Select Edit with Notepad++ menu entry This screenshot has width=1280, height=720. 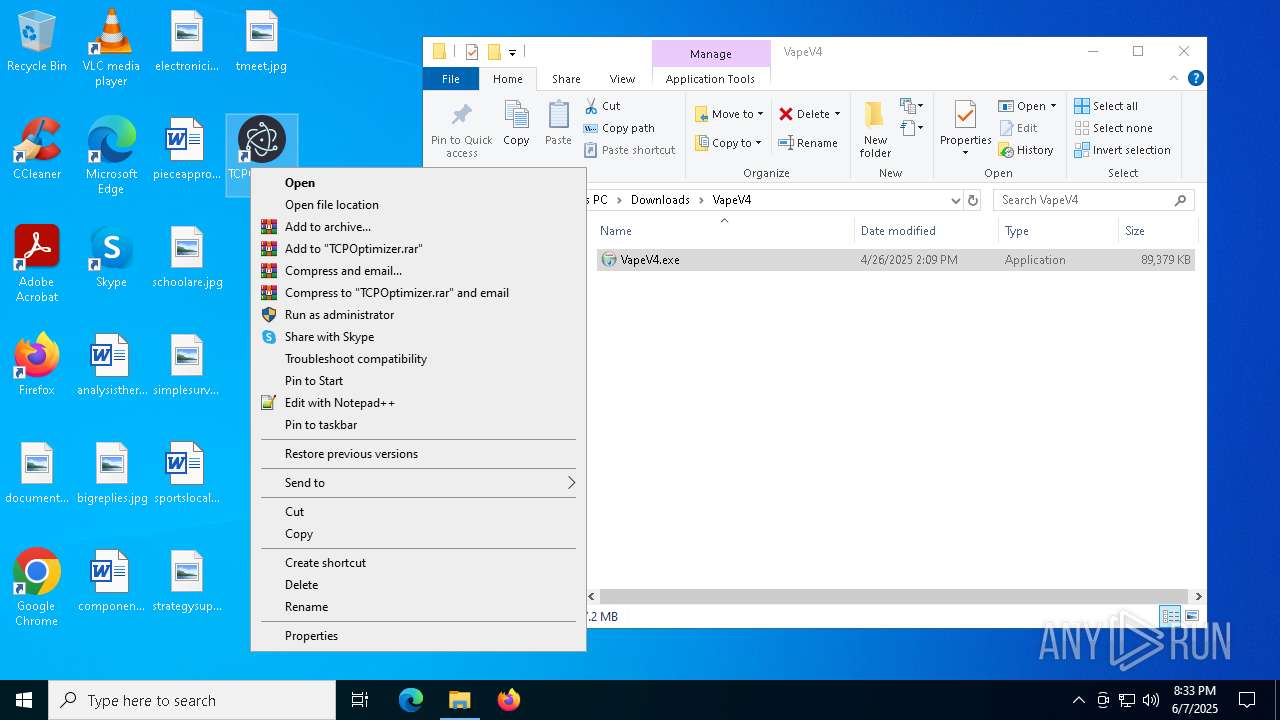[x=418, y=403]
